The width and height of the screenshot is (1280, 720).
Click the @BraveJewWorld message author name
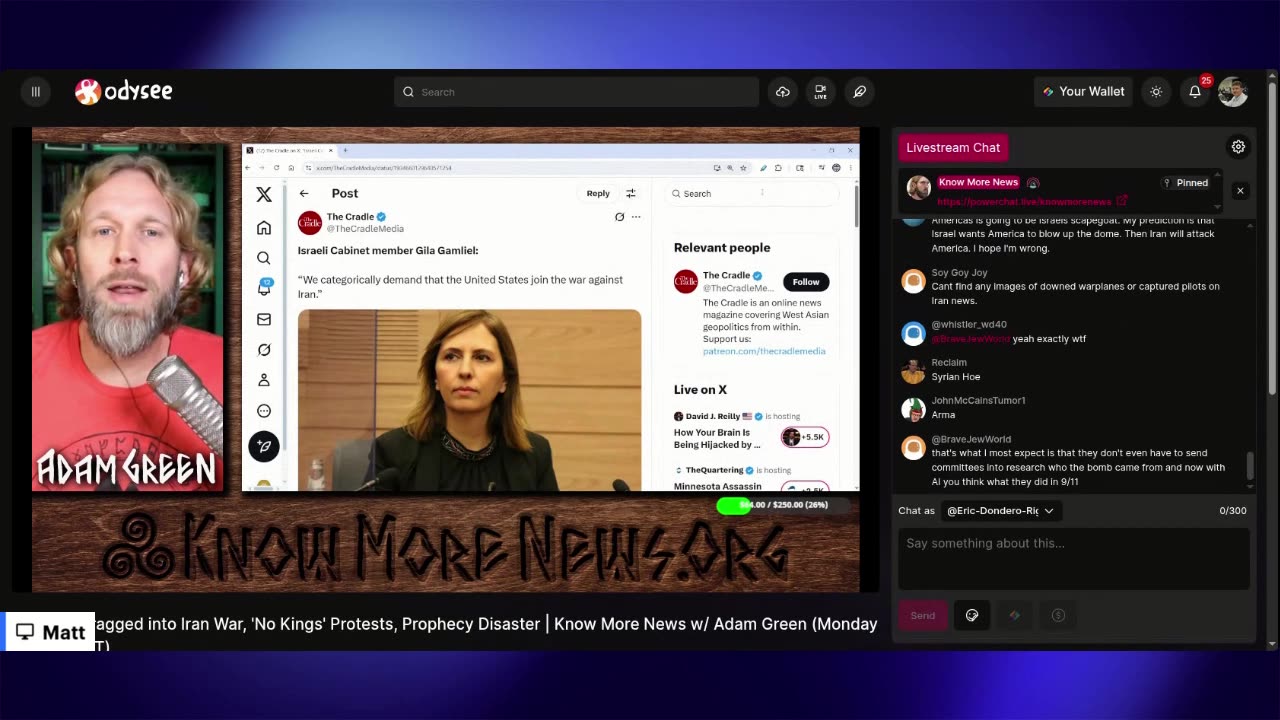(x=971, y=439)
